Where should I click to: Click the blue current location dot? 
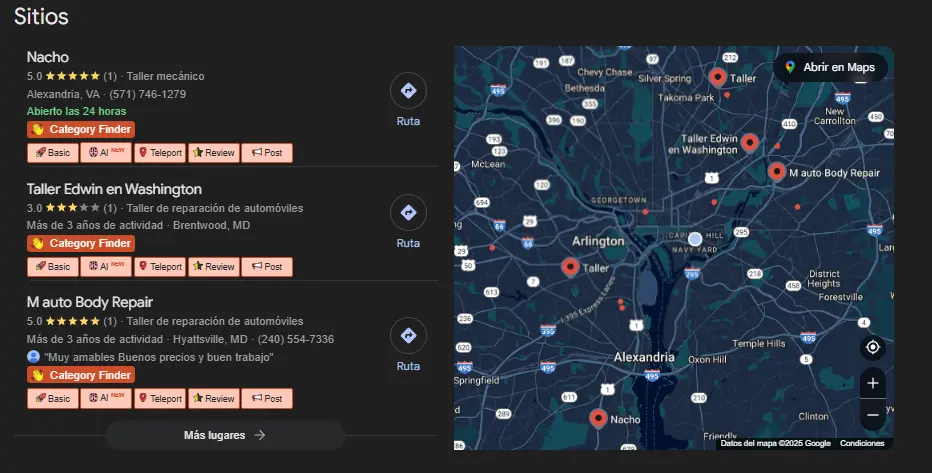695,239
